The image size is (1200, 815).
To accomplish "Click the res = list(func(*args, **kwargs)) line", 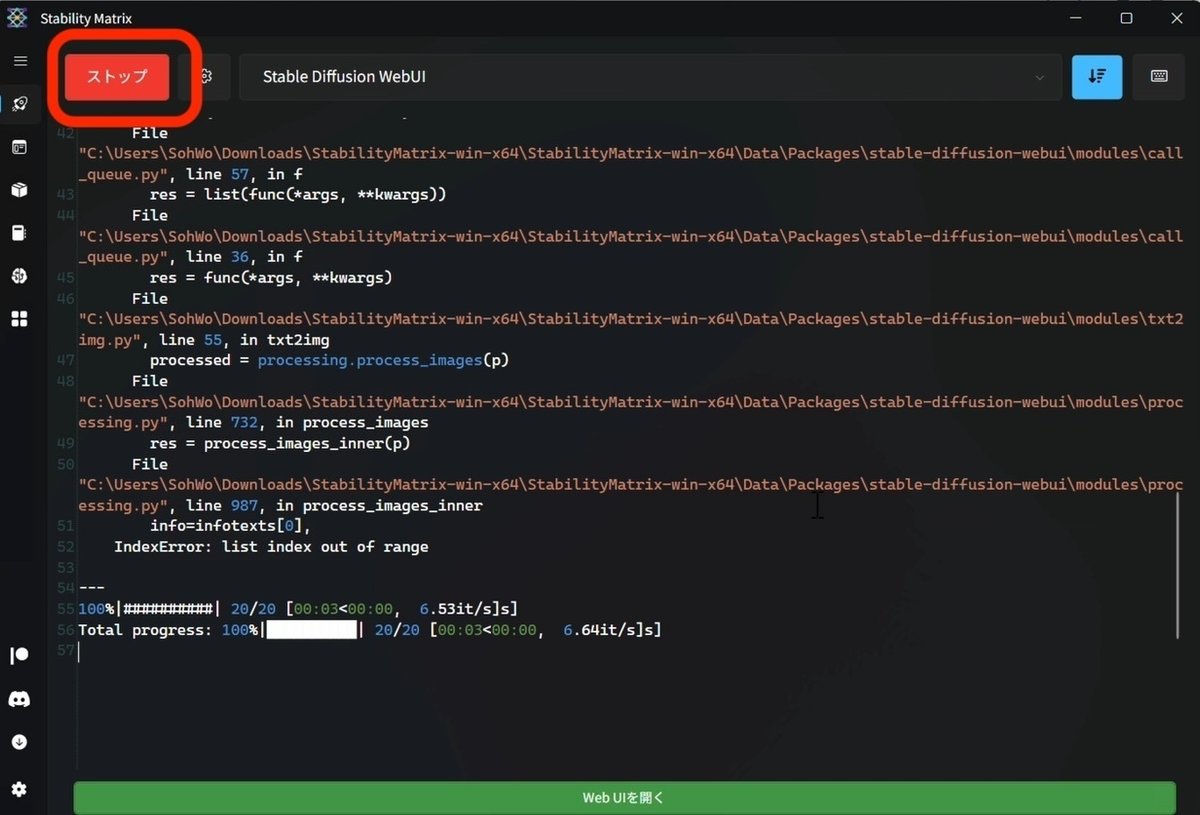I will tap(298, 194).
